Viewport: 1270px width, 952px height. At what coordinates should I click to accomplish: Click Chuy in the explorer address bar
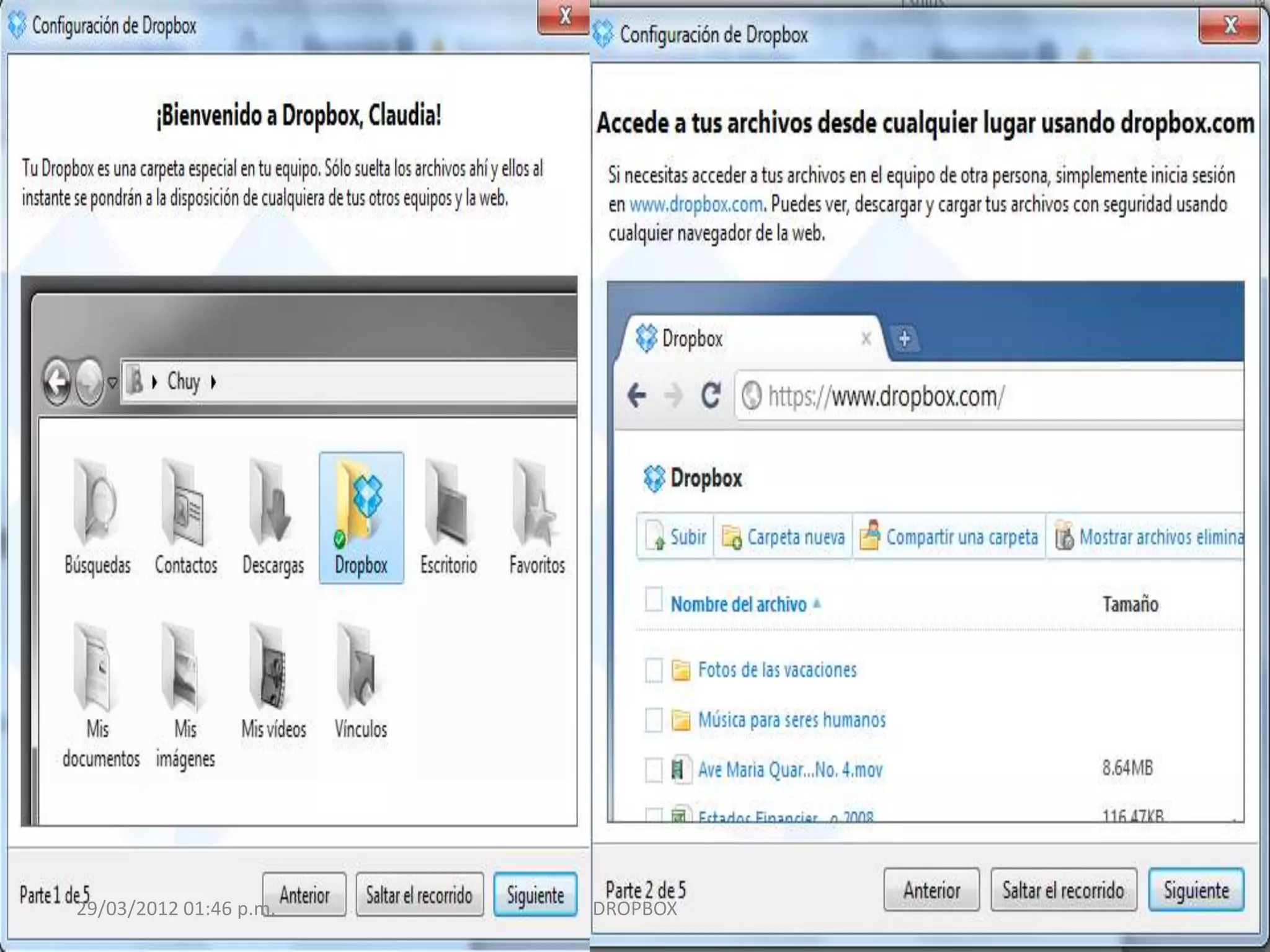(x=184, y=381)
